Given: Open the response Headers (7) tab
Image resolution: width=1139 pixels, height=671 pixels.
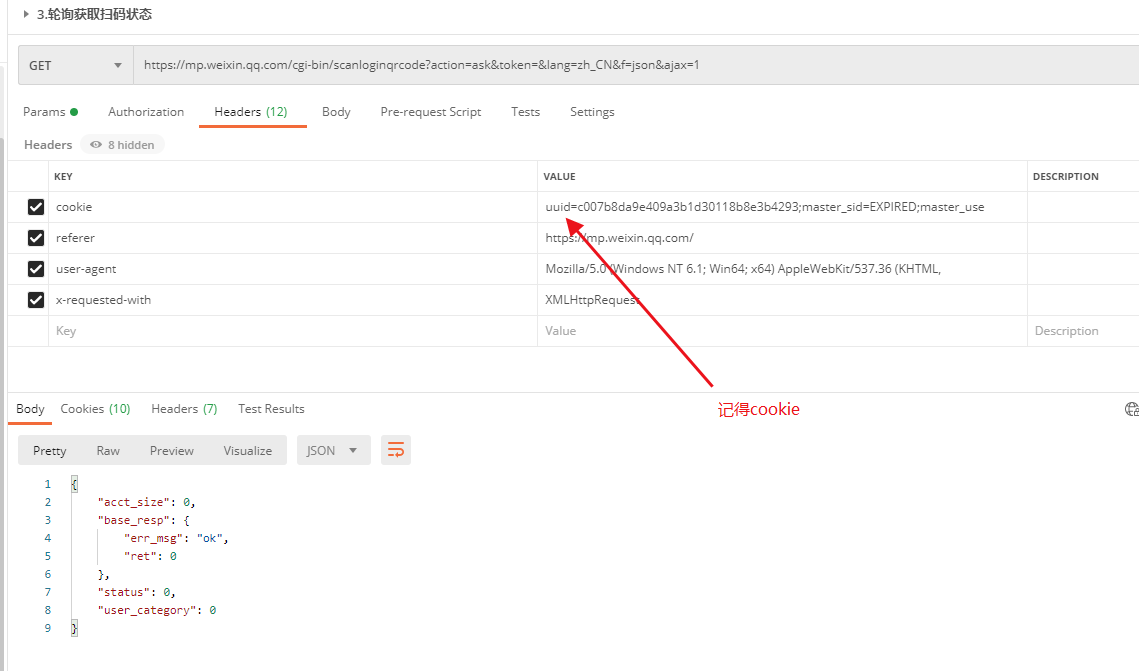Looking at the screenshot, I should [x=184, y=409].
